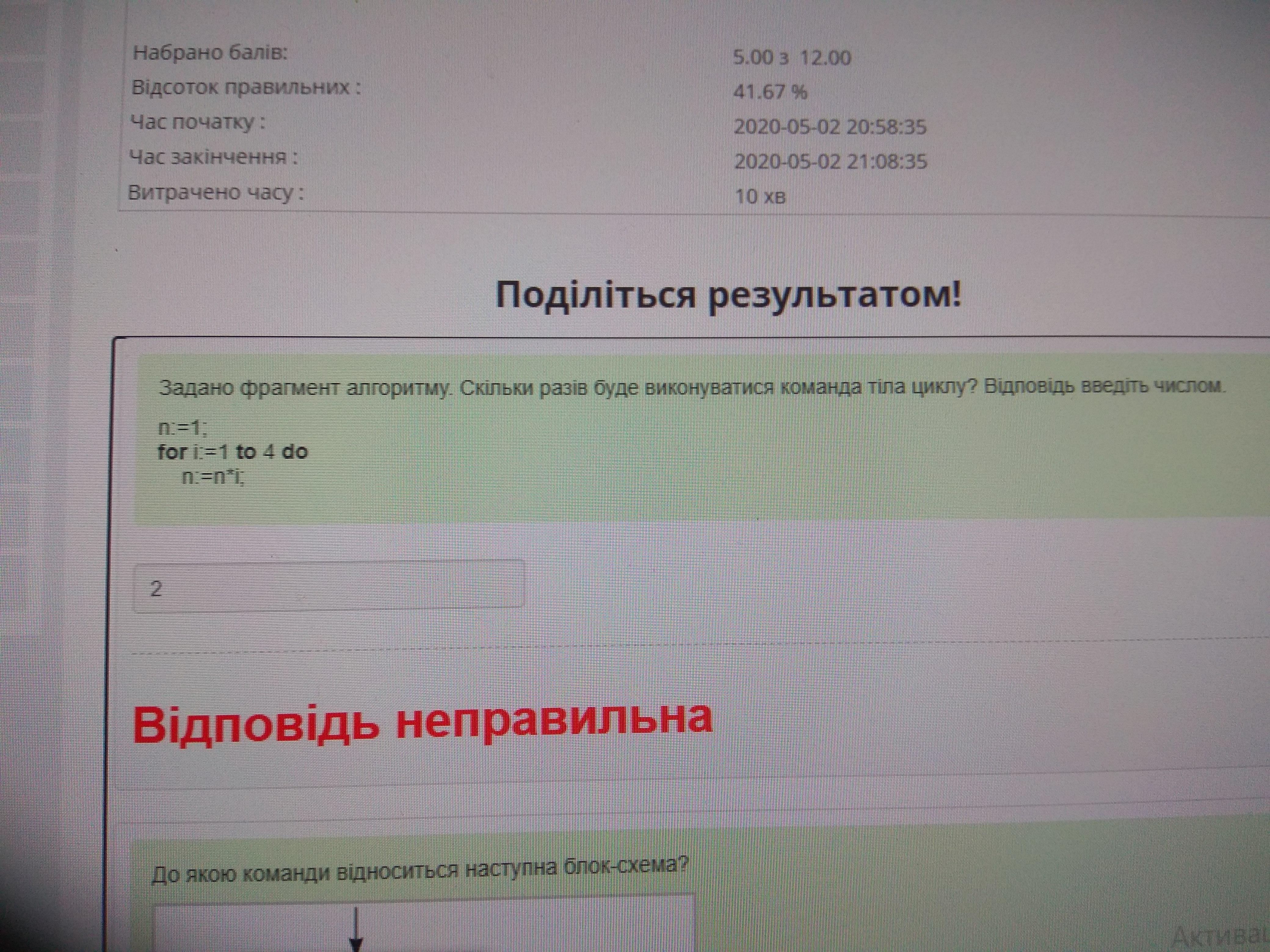Click the 'Відсоток правильних' label
The width and height of the screenshot is (1270, 952).
pos(246,88)
